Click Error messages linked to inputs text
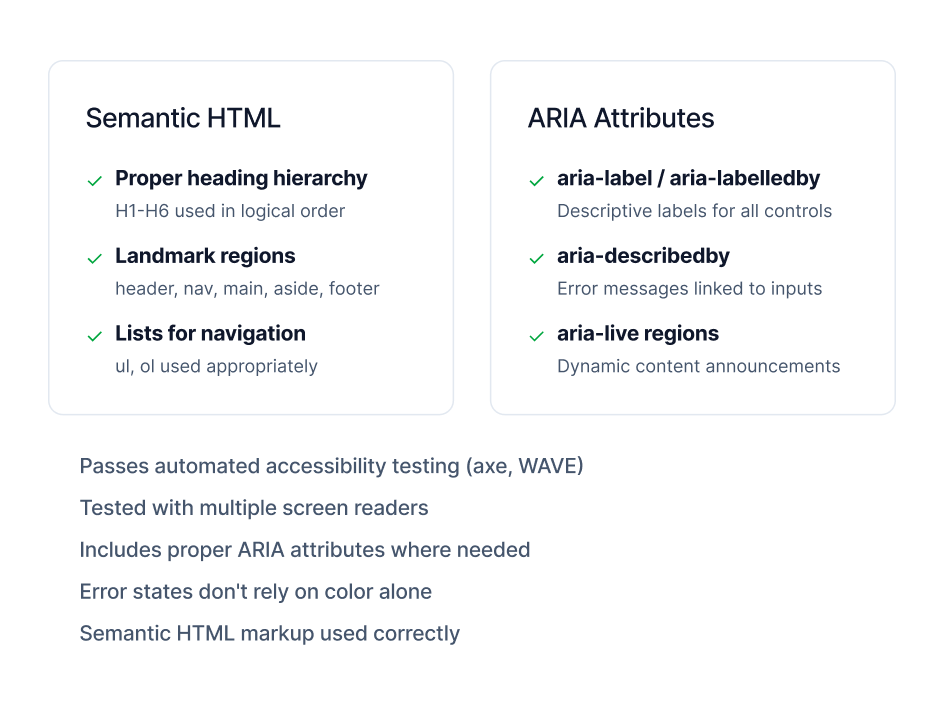Viewport: 944px width, 708px height. point(689,289)
